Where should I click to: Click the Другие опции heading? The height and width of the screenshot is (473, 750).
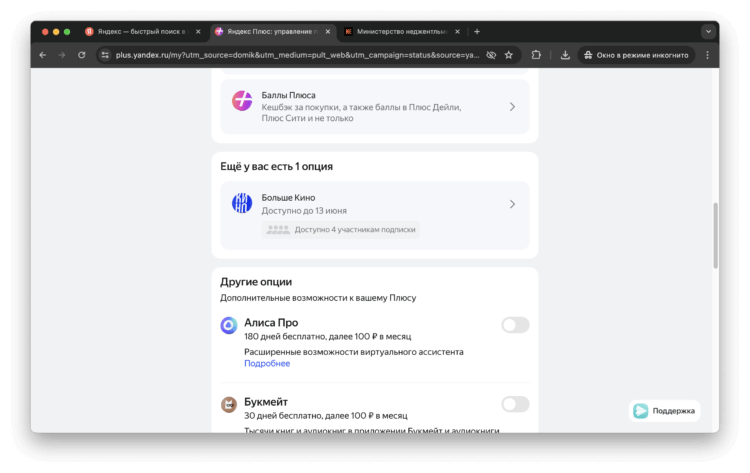point(256,282)
